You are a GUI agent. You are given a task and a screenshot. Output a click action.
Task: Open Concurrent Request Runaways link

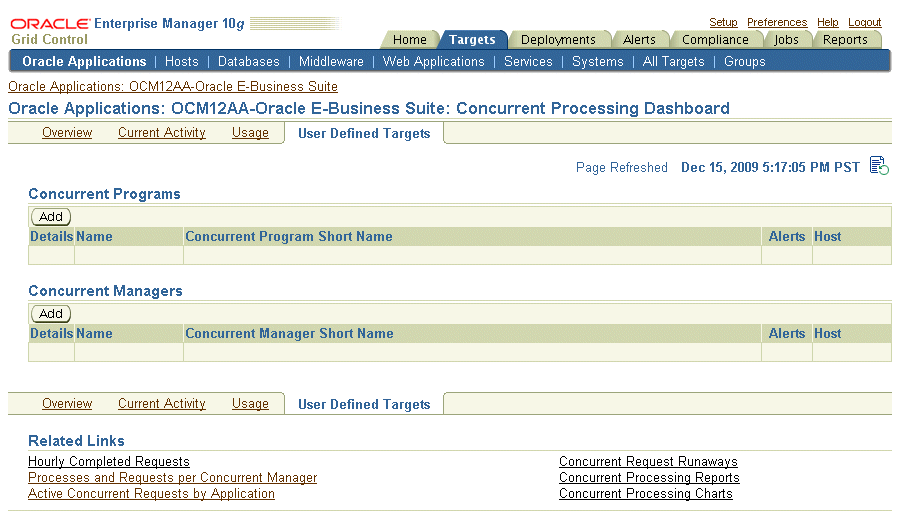(x=648, y=461)
